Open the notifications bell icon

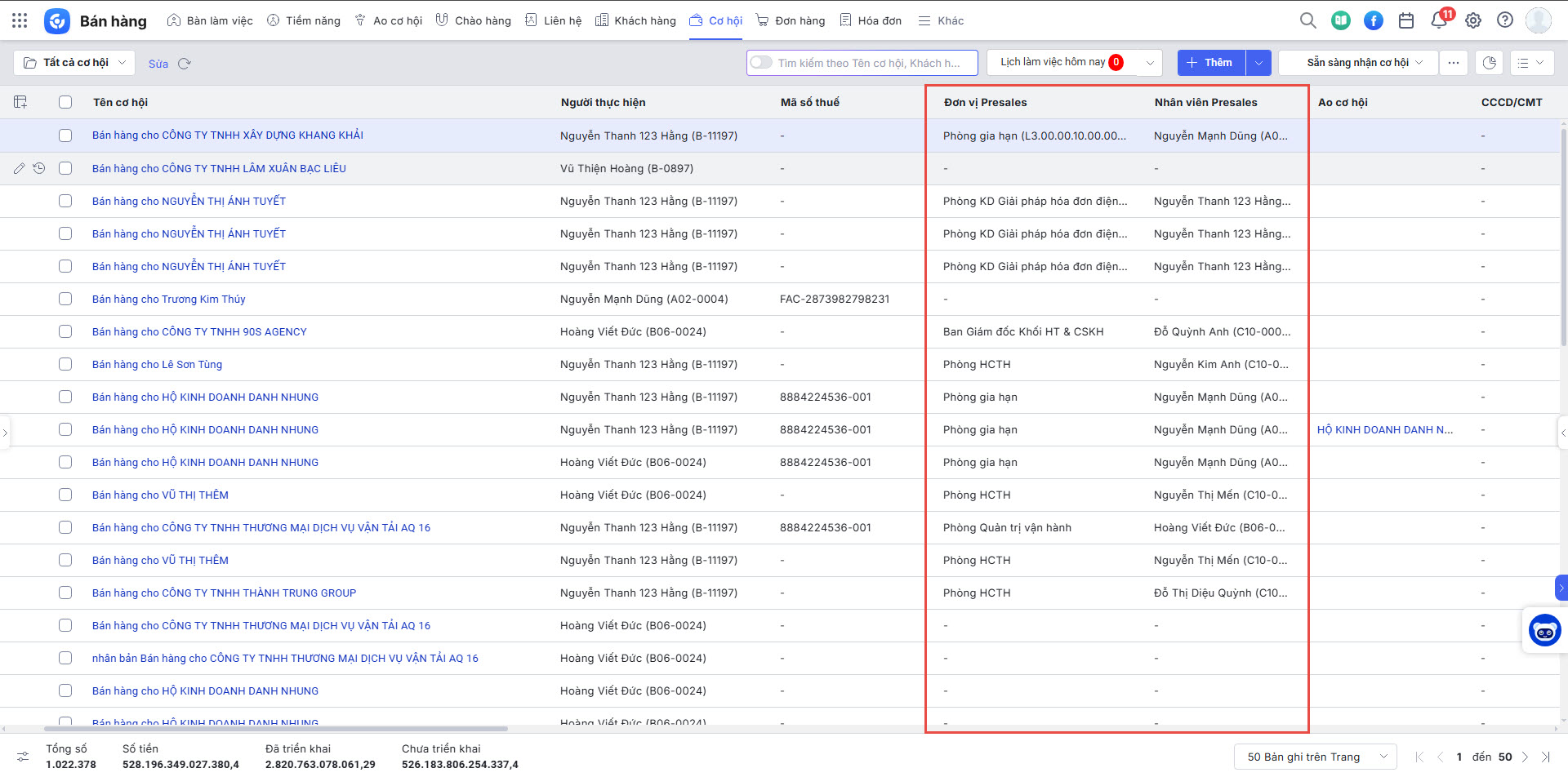[1439, 20]
